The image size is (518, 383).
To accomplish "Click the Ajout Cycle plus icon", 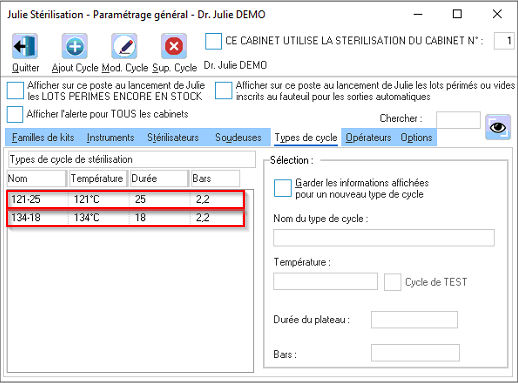I will pos(75,46).
